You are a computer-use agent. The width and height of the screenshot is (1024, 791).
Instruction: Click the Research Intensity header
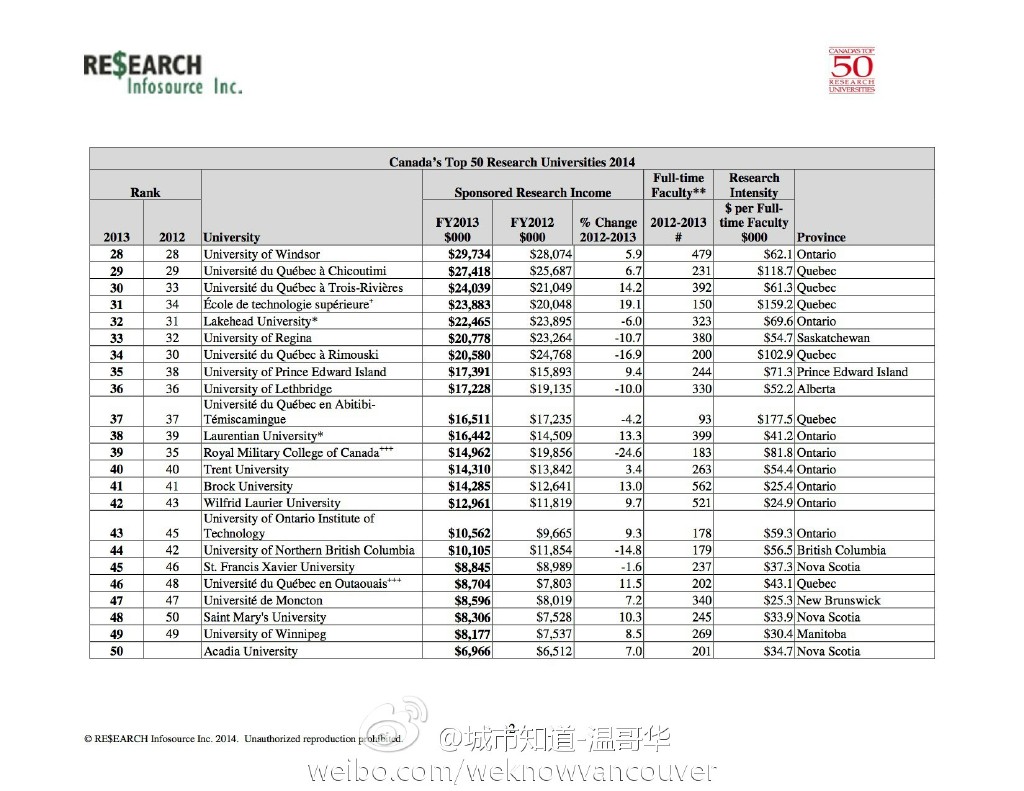(x=754, y=185)
